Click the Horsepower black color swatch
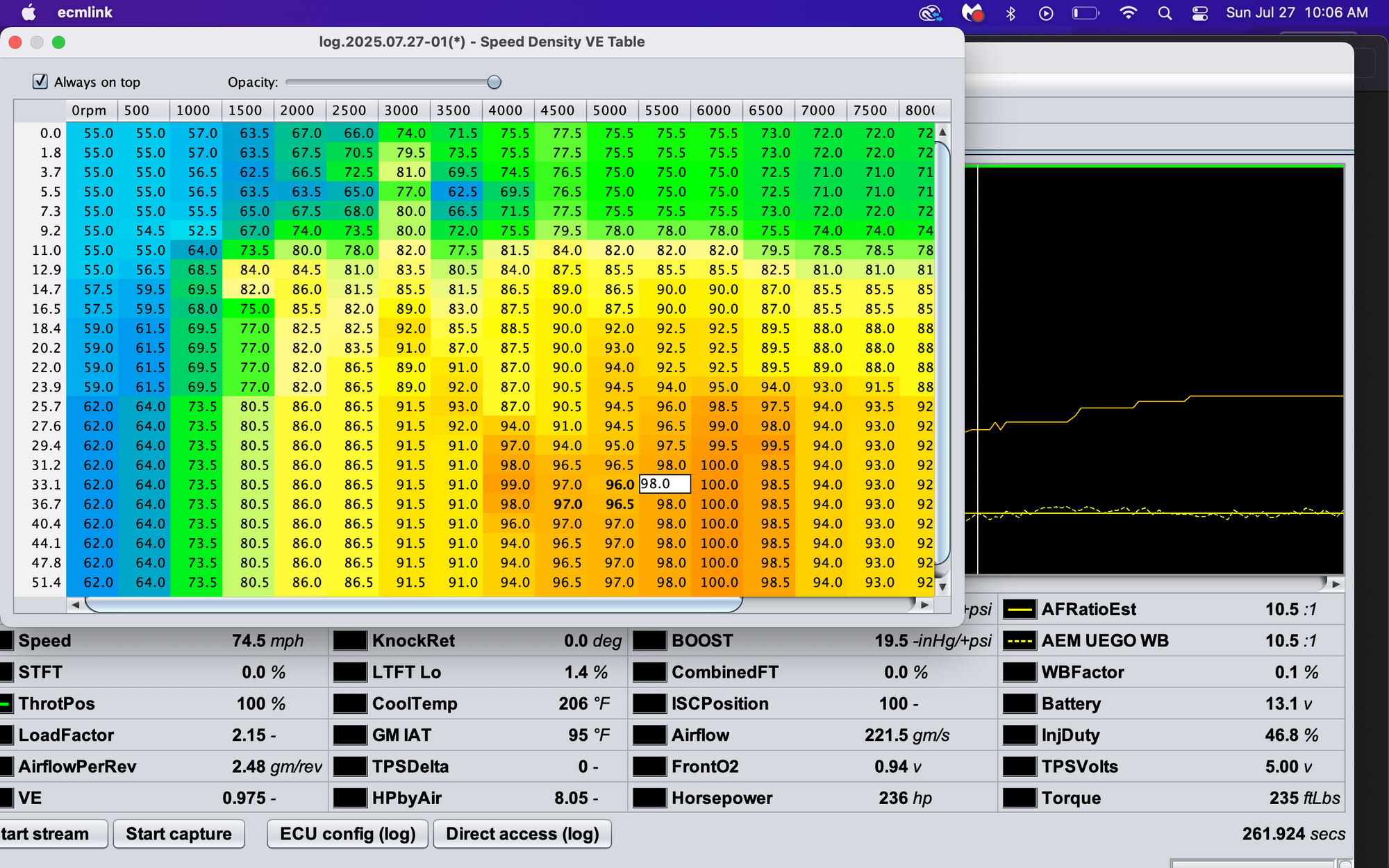This screenshot has height=868, width=1389. pos(649,798)
